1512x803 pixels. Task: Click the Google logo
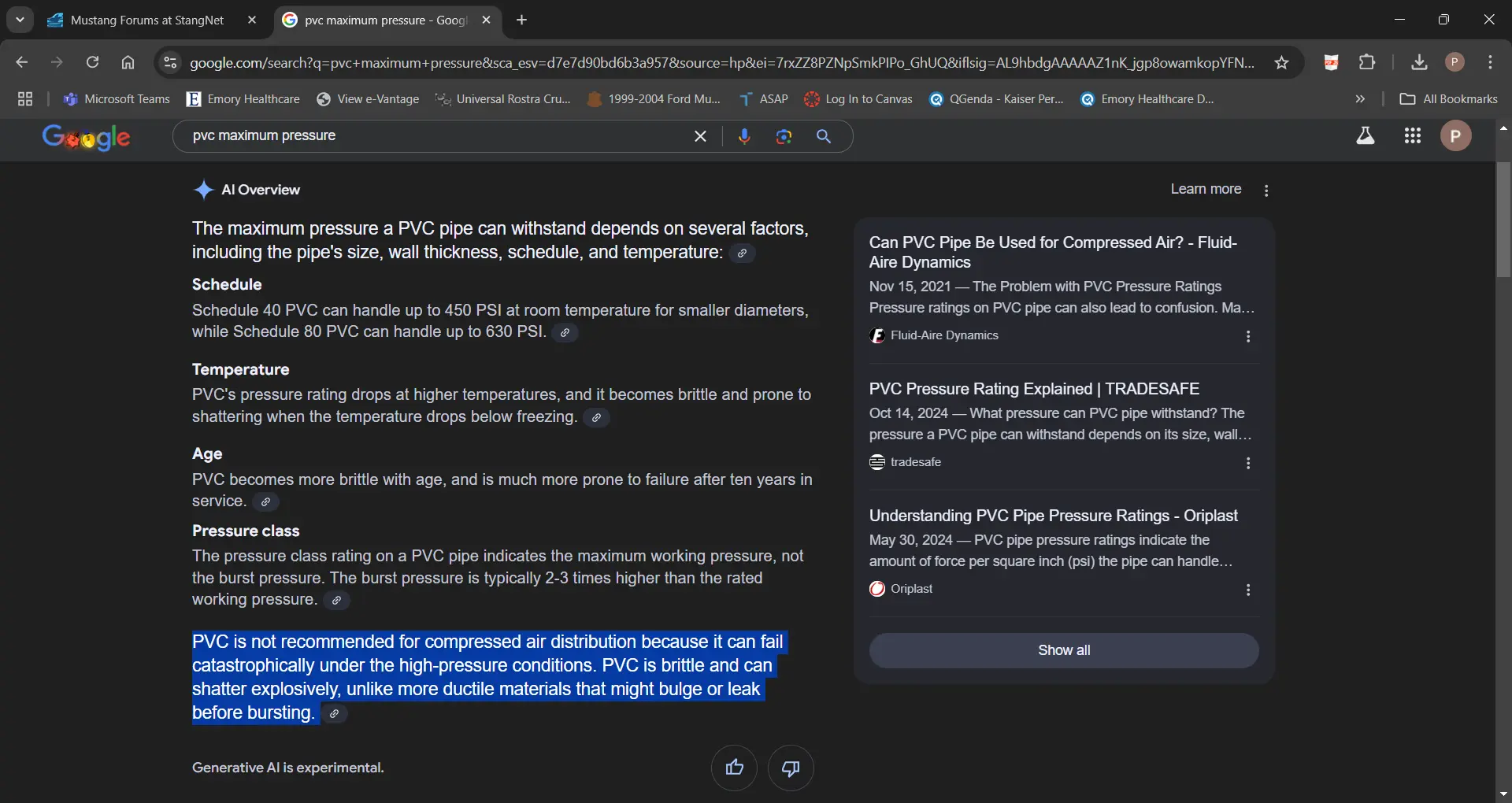click(87, 137)
